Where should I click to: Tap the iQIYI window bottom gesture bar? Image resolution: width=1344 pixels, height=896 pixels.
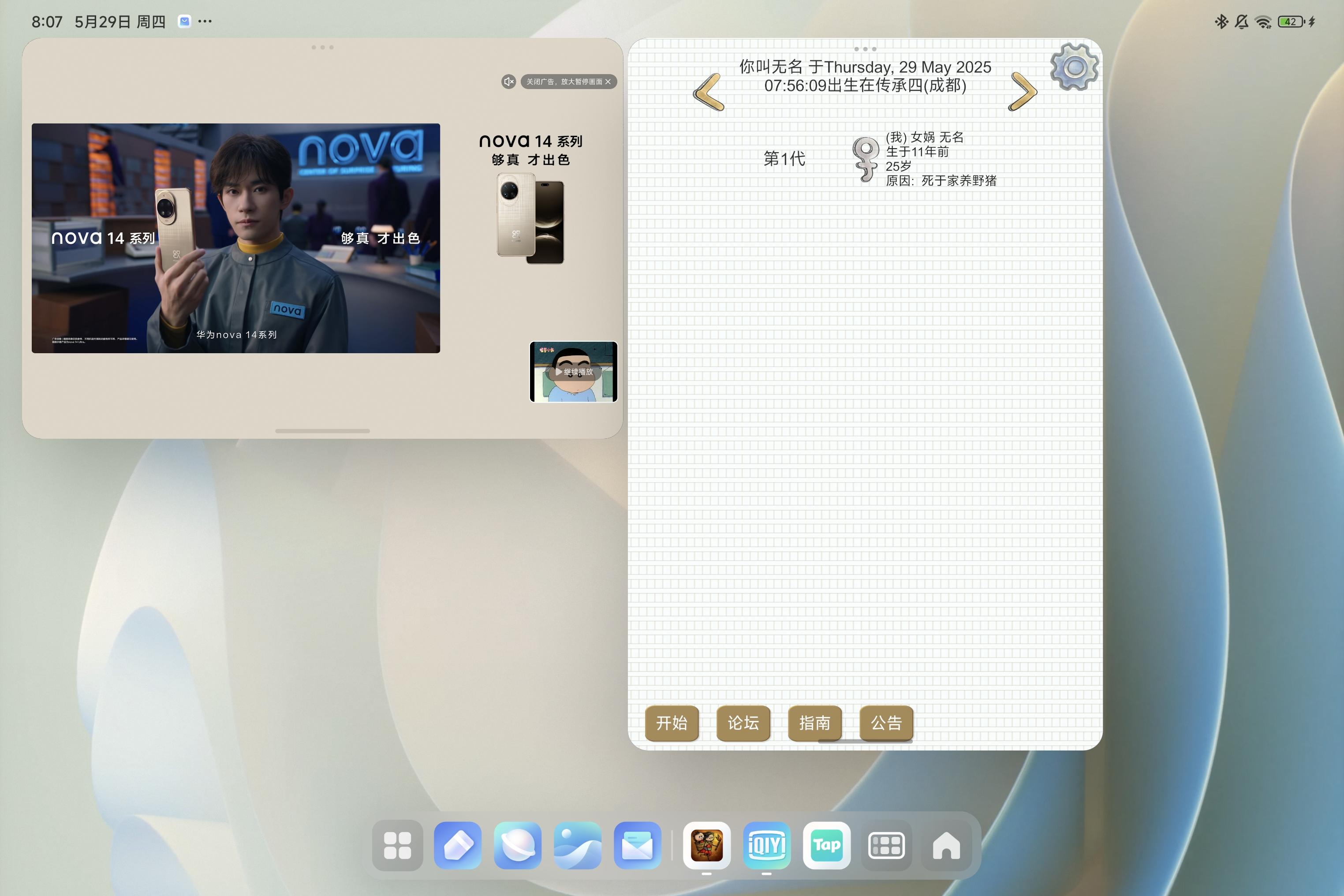click(x=322, y=431)
